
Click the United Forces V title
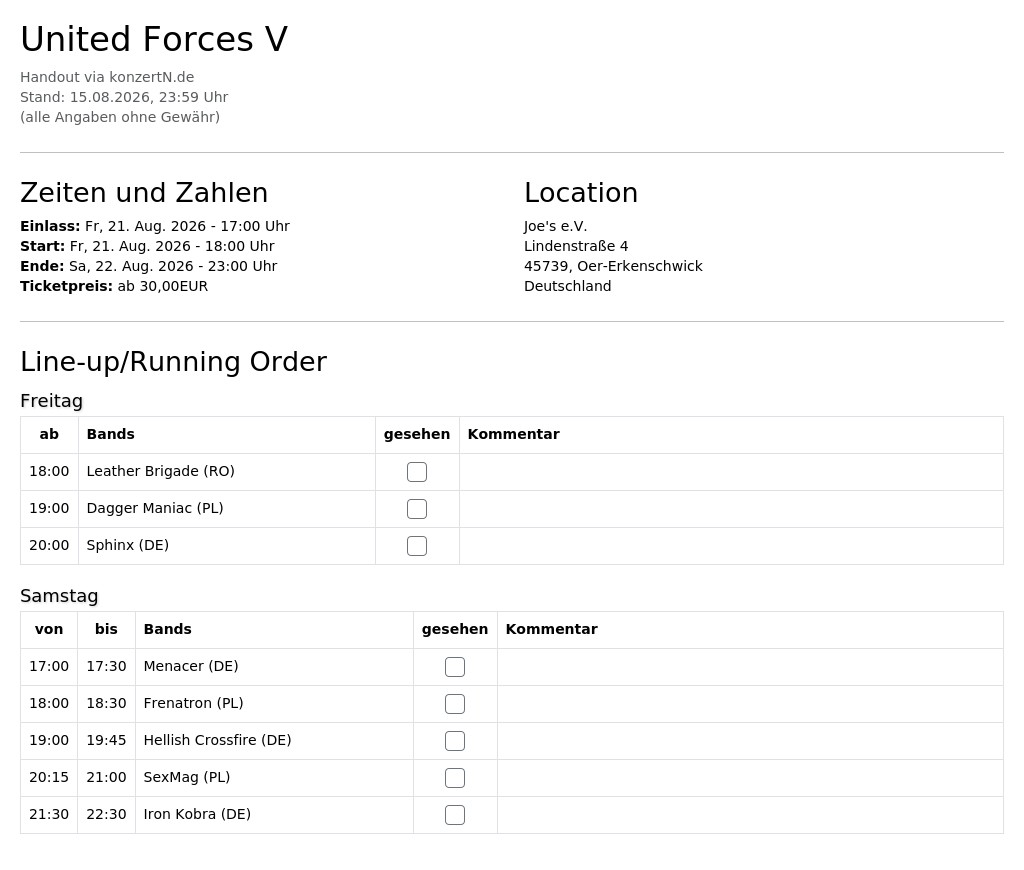[154, 39]
